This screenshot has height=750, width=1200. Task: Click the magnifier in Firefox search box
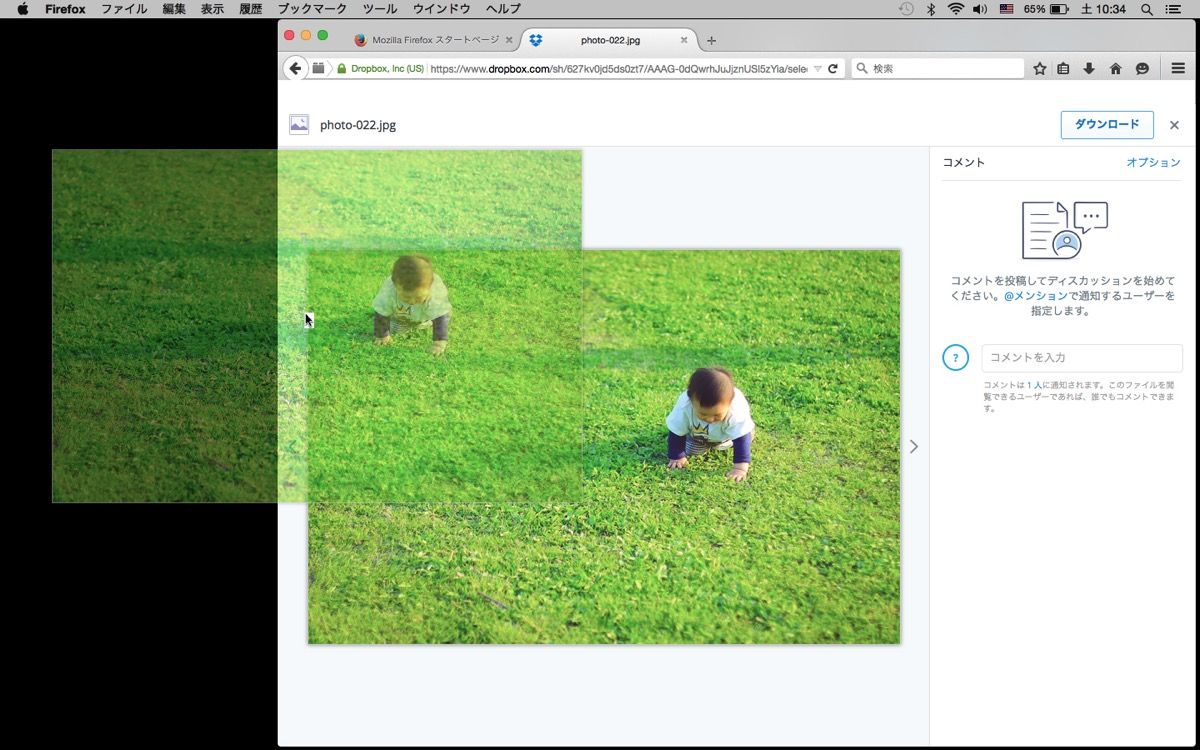862,69
